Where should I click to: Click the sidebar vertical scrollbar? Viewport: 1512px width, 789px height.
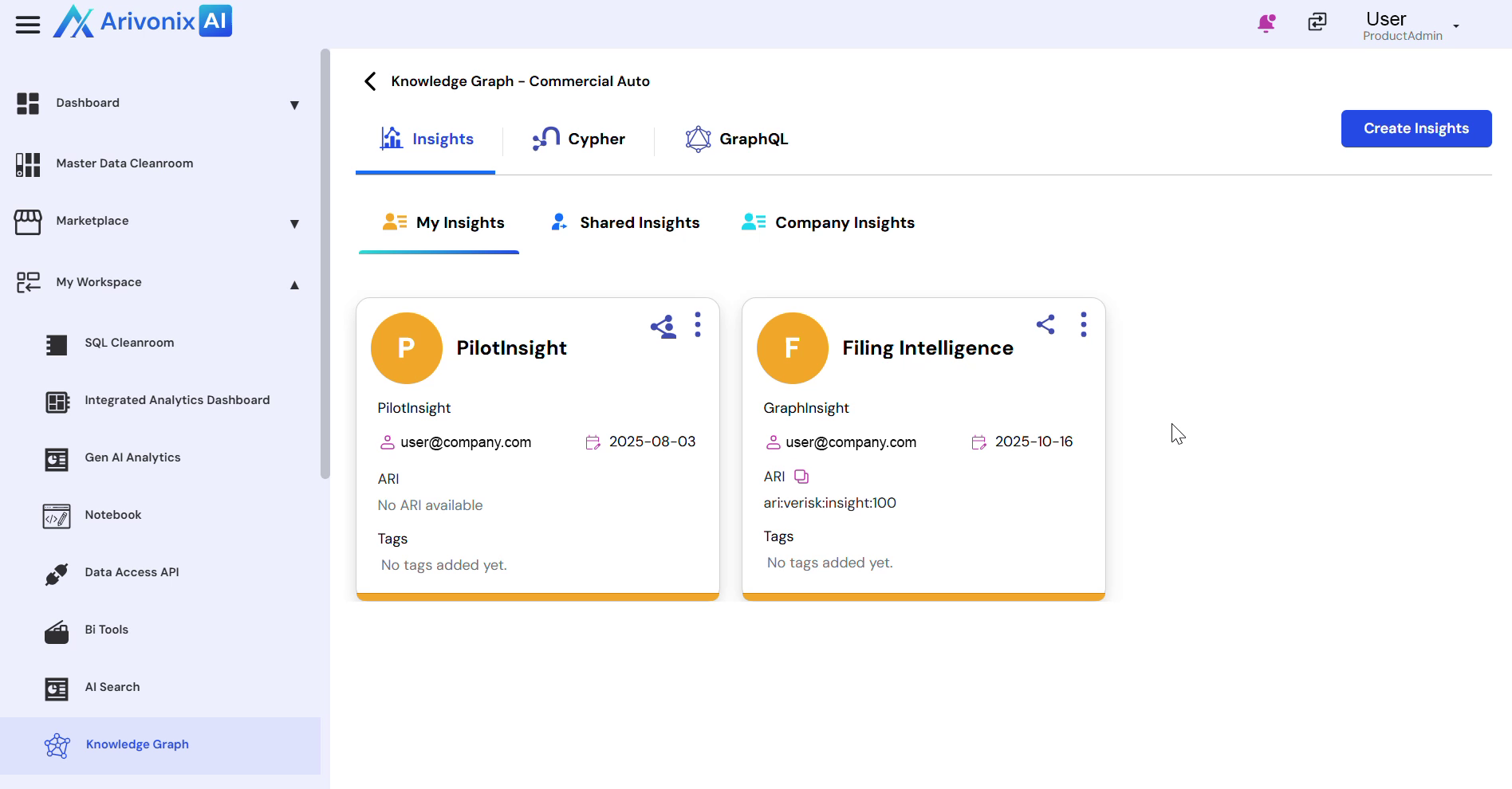point(325,263)
